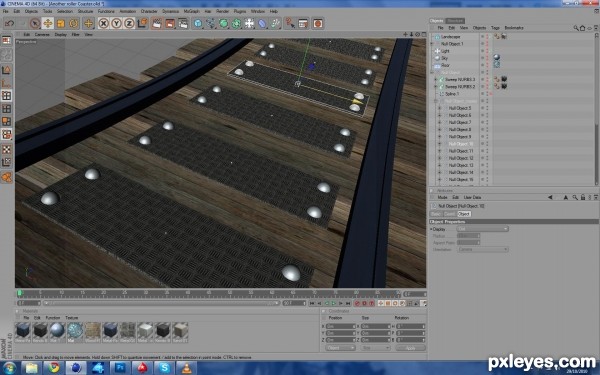Open the Orientation dropdown in Object Properties

click(x=482, y=249)
